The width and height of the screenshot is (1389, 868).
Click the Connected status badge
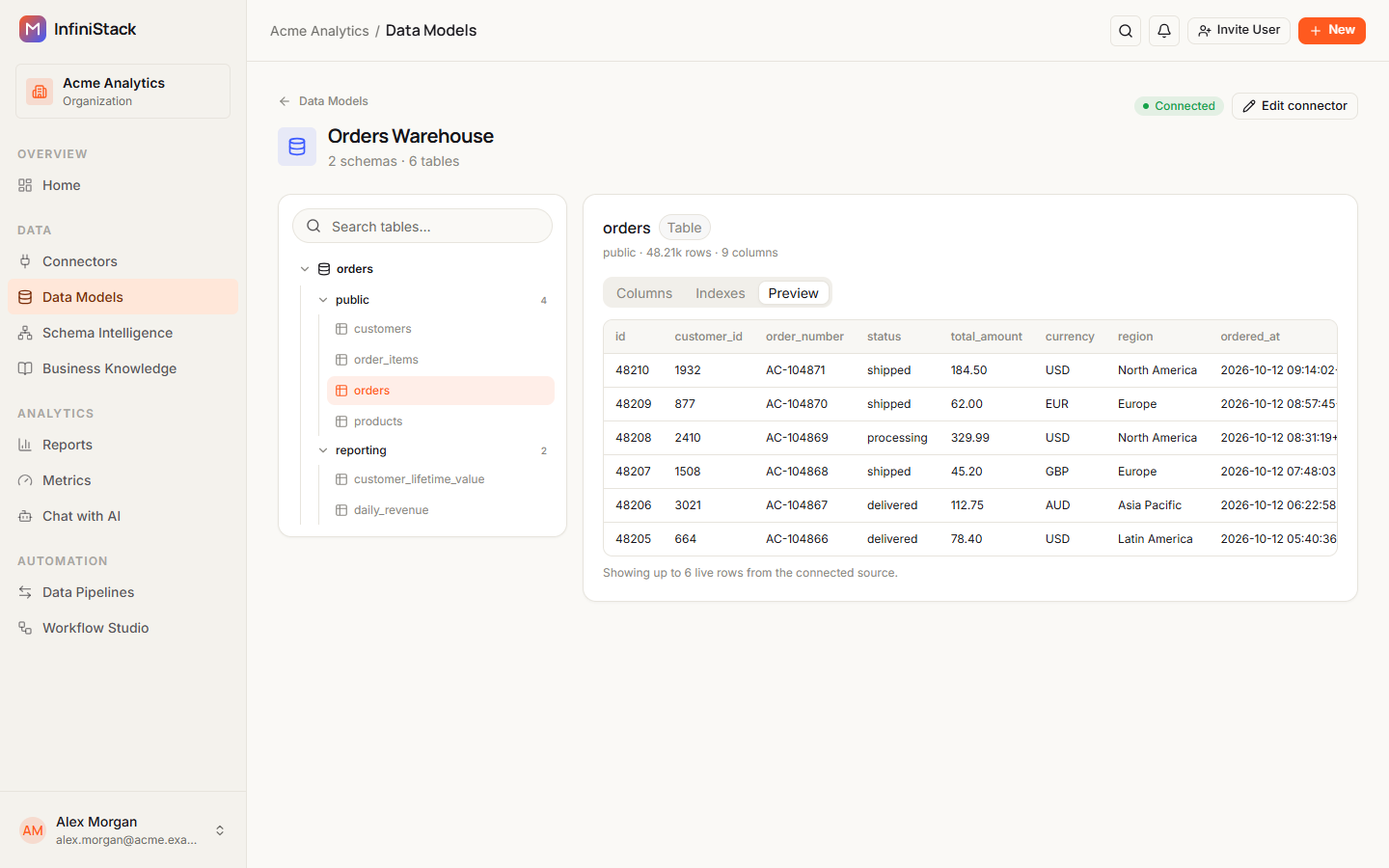pyautogui.click(x=1179, y=106)
